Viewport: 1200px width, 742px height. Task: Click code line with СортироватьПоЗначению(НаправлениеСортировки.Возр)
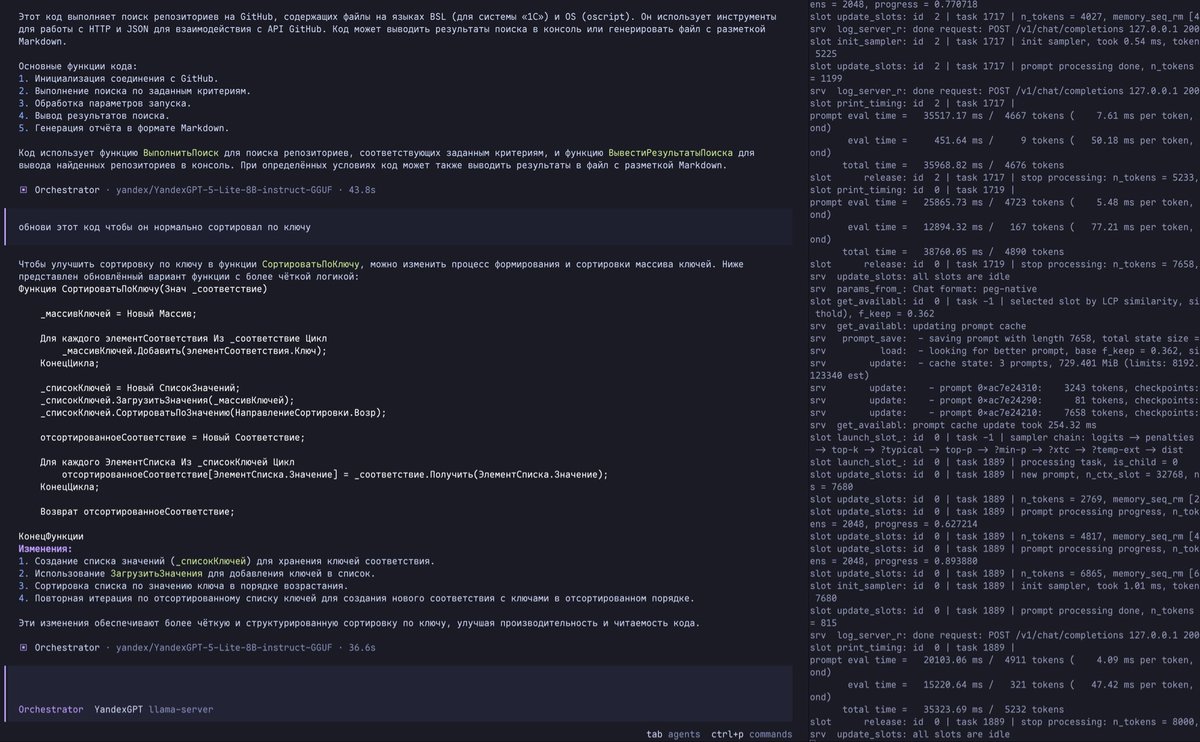(212, 412)
